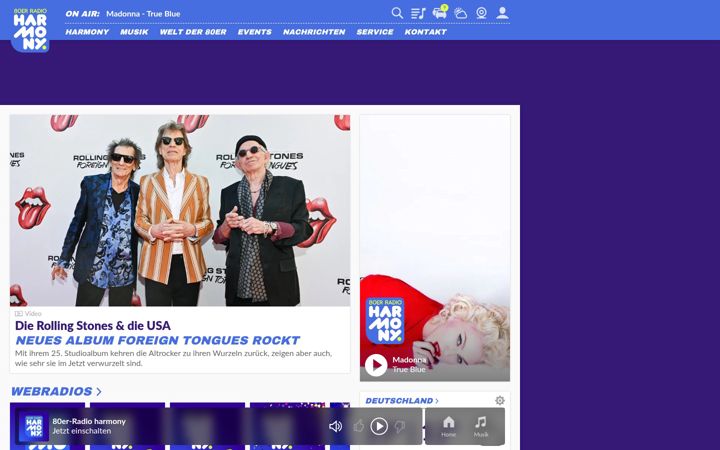Open the weather cloud icon

(x=461, y=13)
